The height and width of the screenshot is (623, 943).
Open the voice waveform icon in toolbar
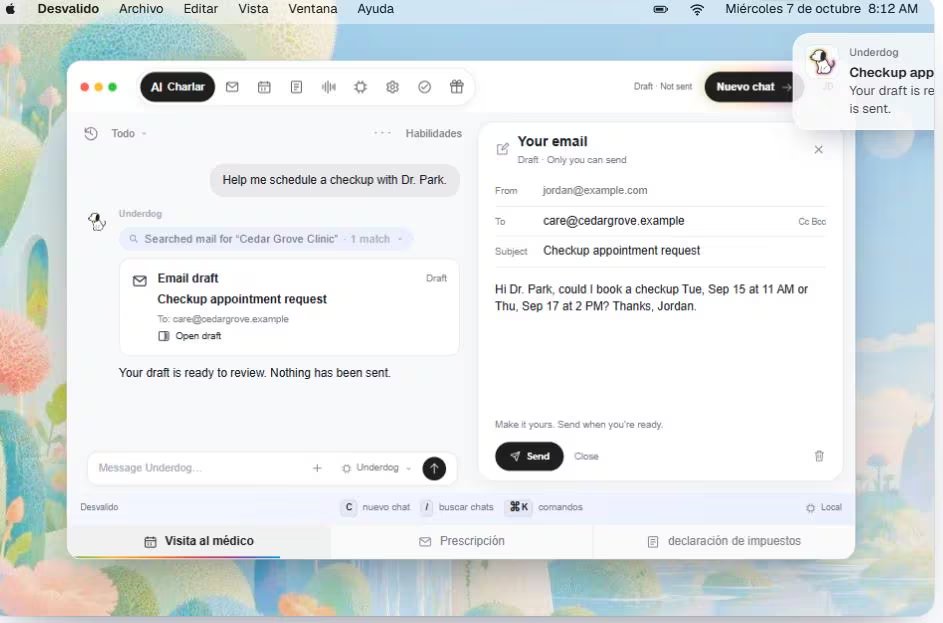[328, 87]
